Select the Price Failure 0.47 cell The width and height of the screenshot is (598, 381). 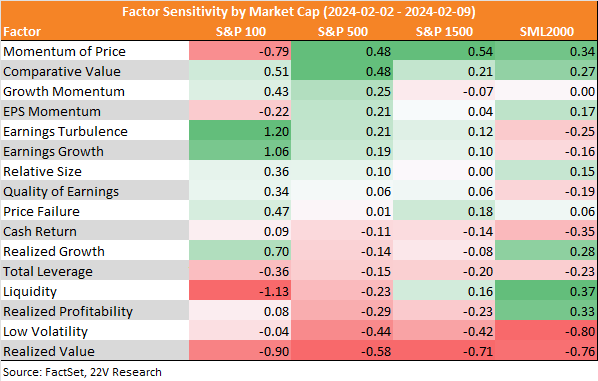pos(240,210)
